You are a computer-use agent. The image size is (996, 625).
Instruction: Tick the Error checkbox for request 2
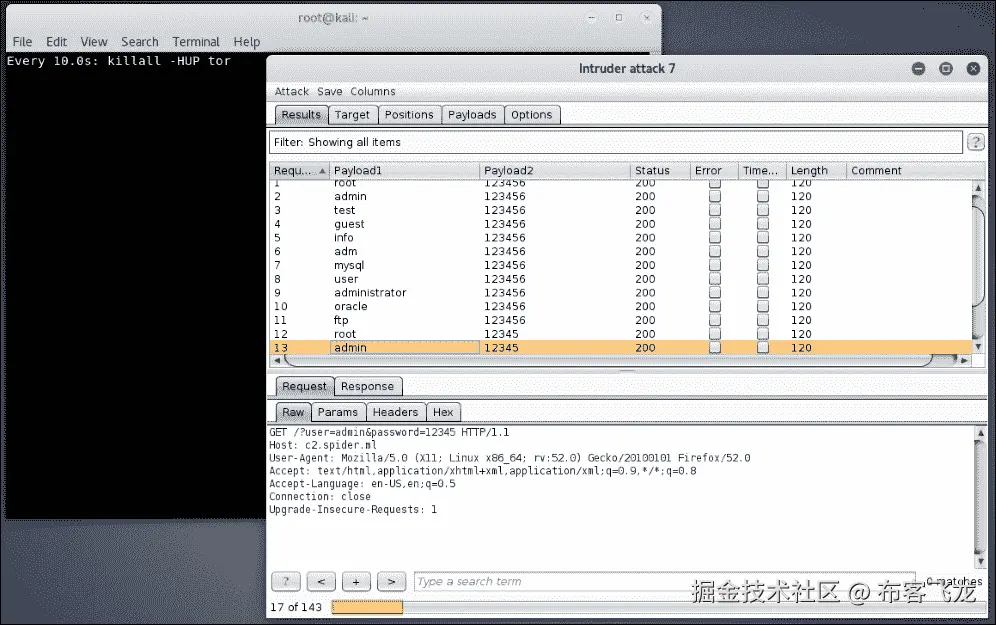[x=715, y=196]
